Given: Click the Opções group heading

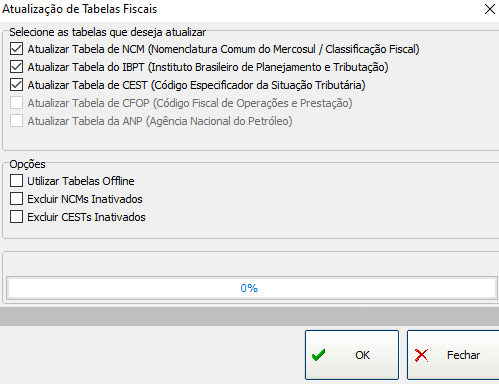Looking at the screenshot, I should click(27, 164).
